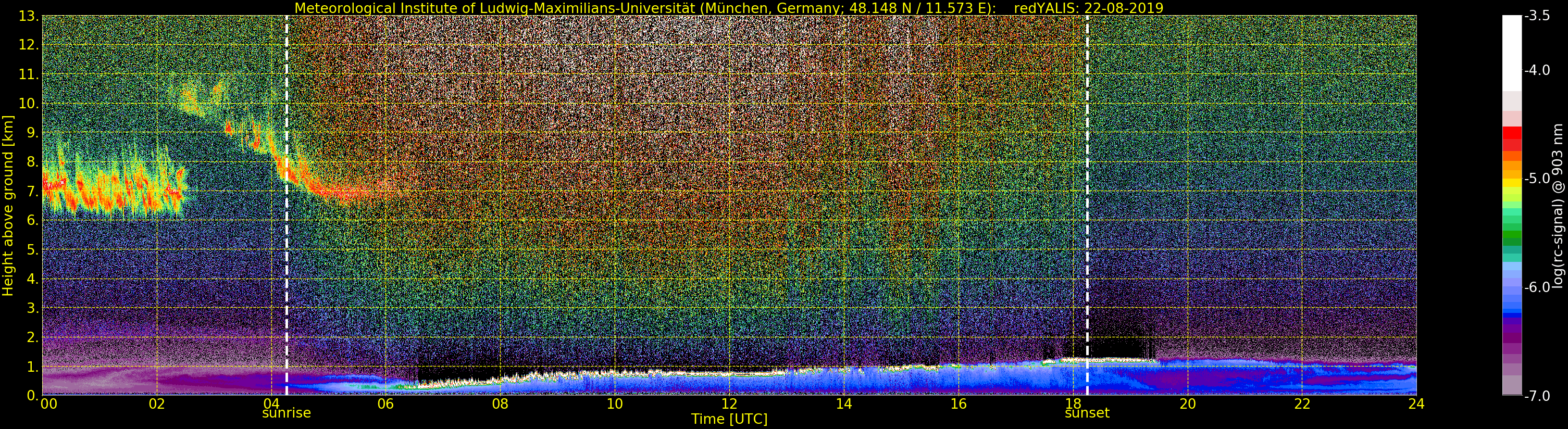The width and height of the screenshot is (1568, 429).
Task: Click the time axis tick "18"
Action: coord(1073,404)
